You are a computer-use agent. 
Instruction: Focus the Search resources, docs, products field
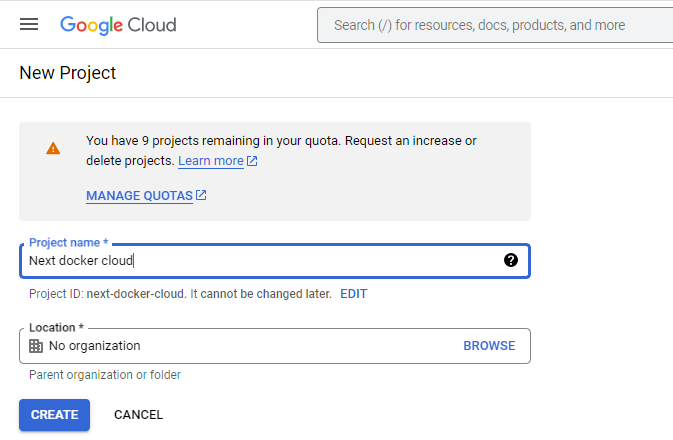(x=495, y=25)
